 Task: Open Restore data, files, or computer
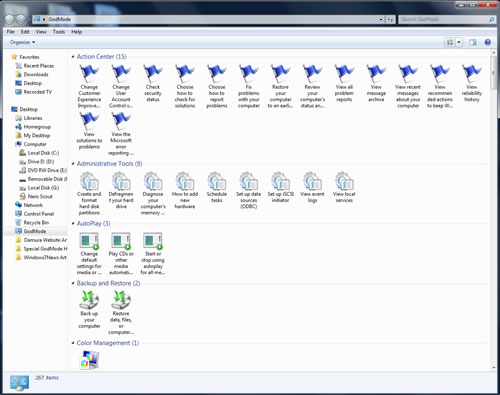point(121,313)
